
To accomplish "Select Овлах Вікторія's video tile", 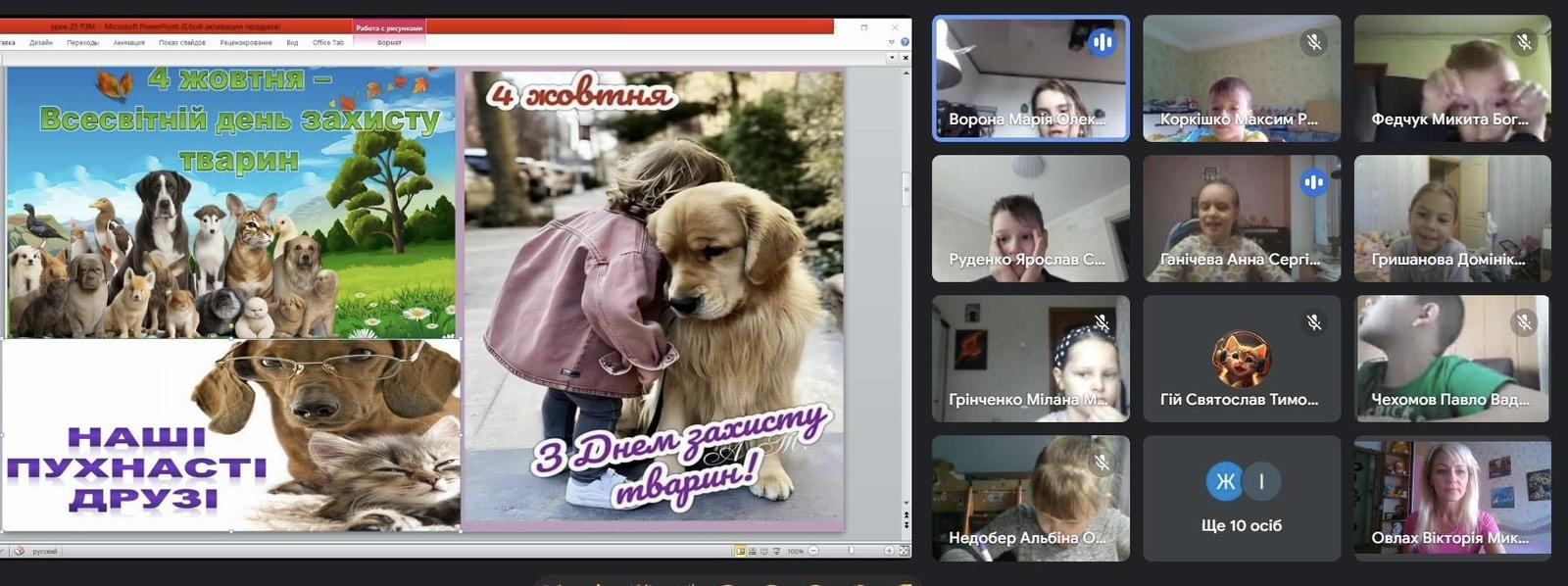I will point(1452,499).
